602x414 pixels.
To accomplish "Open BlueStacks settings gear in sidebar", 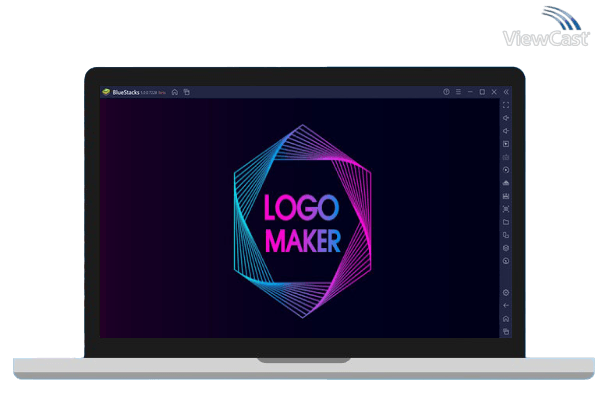I will [x=506, y=292].
